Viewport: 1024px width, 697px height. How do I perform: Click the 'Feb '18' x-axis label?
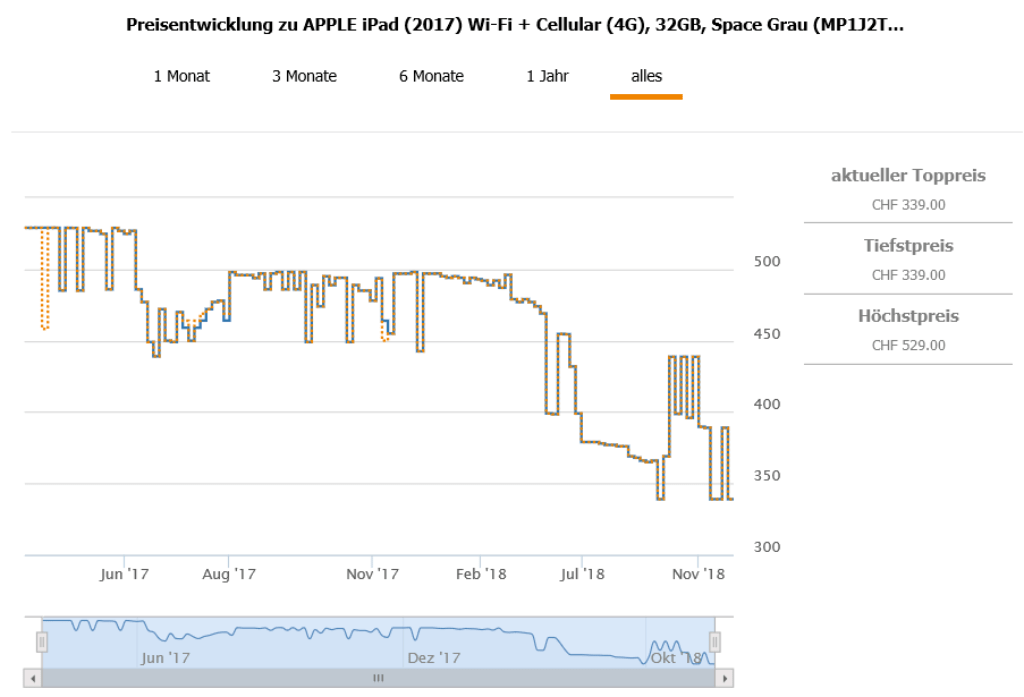(x=481, y=574)
